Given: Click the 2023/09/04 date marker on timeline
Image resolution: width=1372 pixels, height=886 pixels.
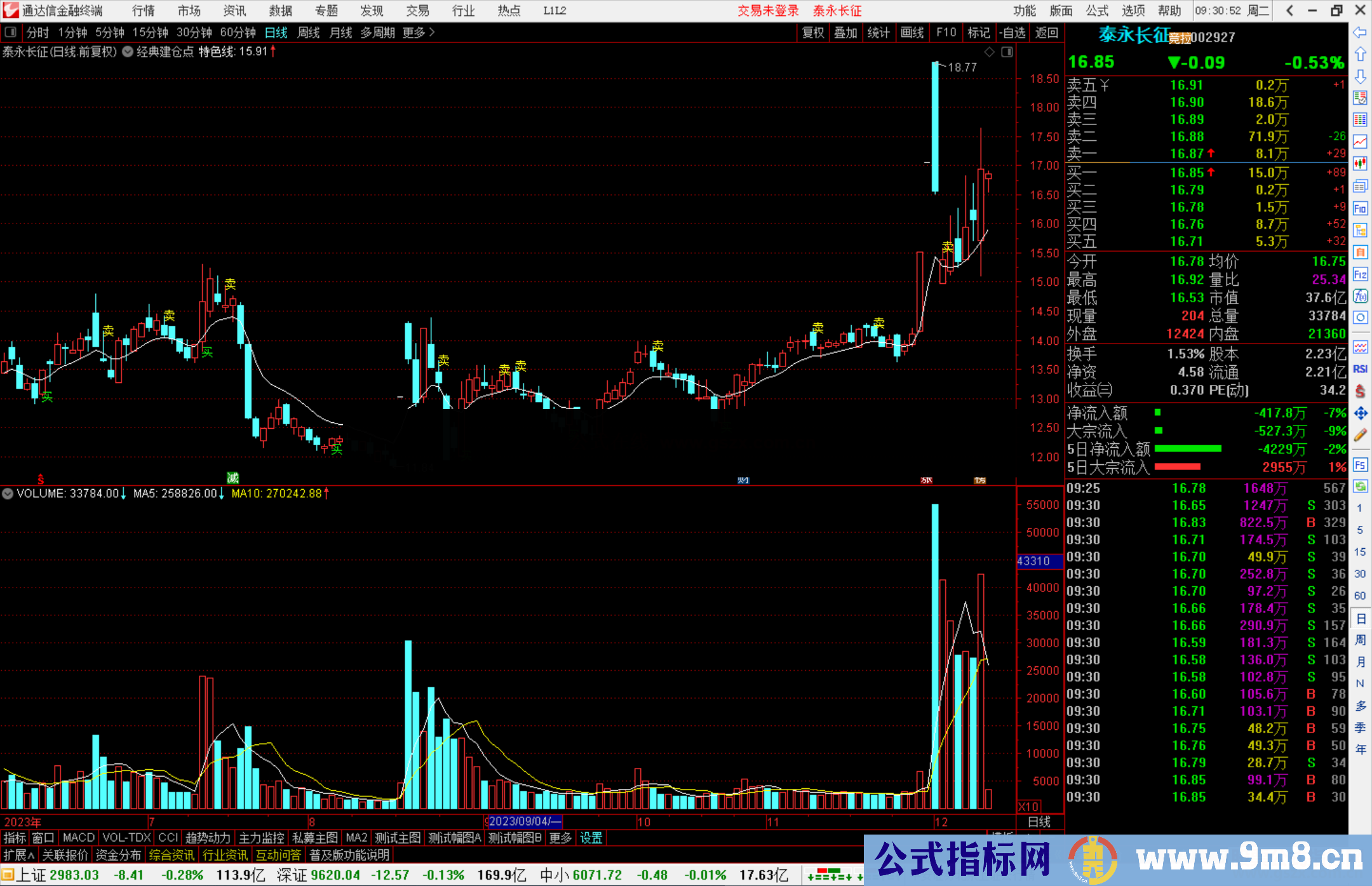Looking at the screenshot, I should (x=524, y=821).
